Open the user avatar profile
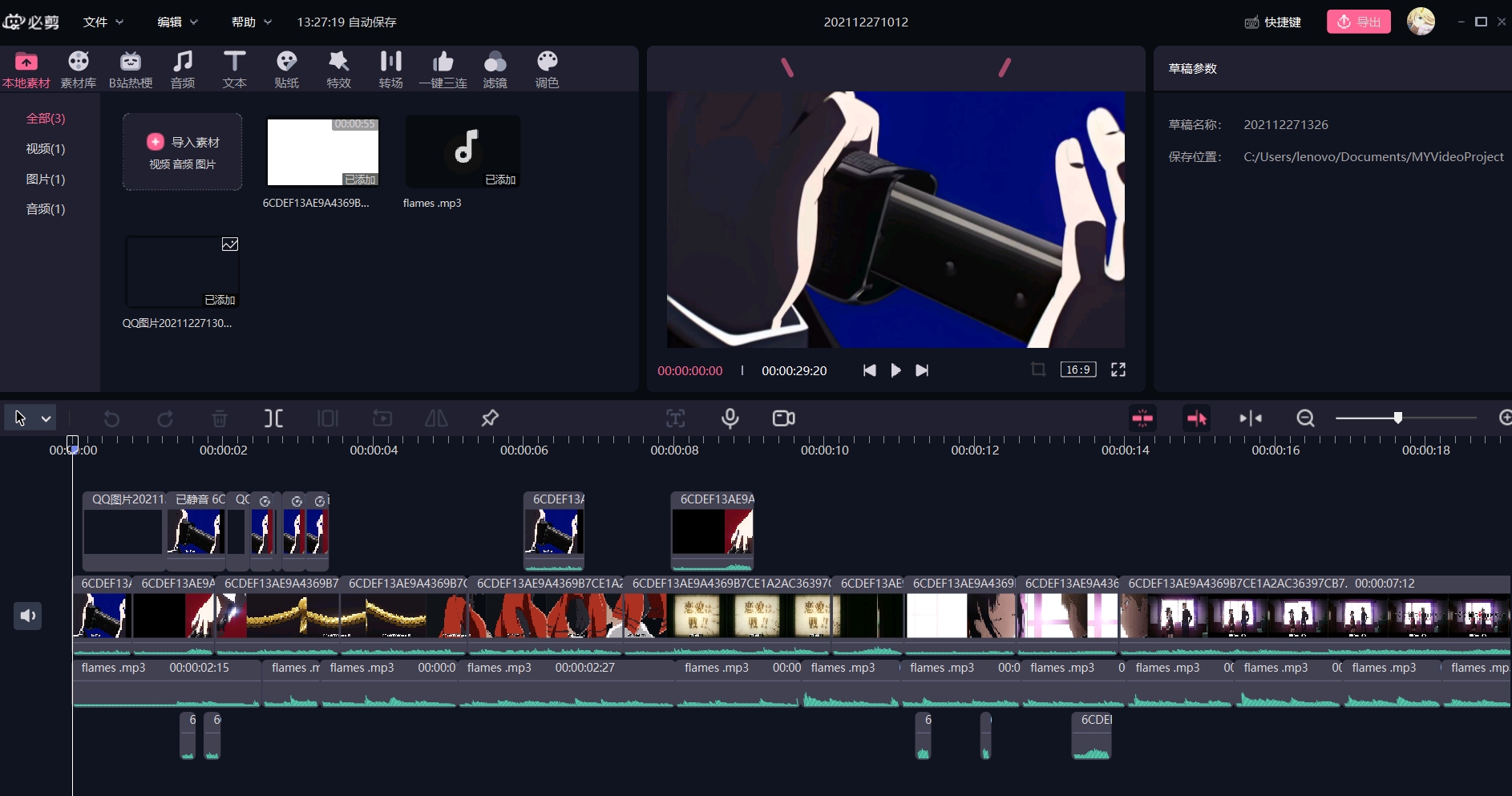1512x796 pixels. [1421, 21]
